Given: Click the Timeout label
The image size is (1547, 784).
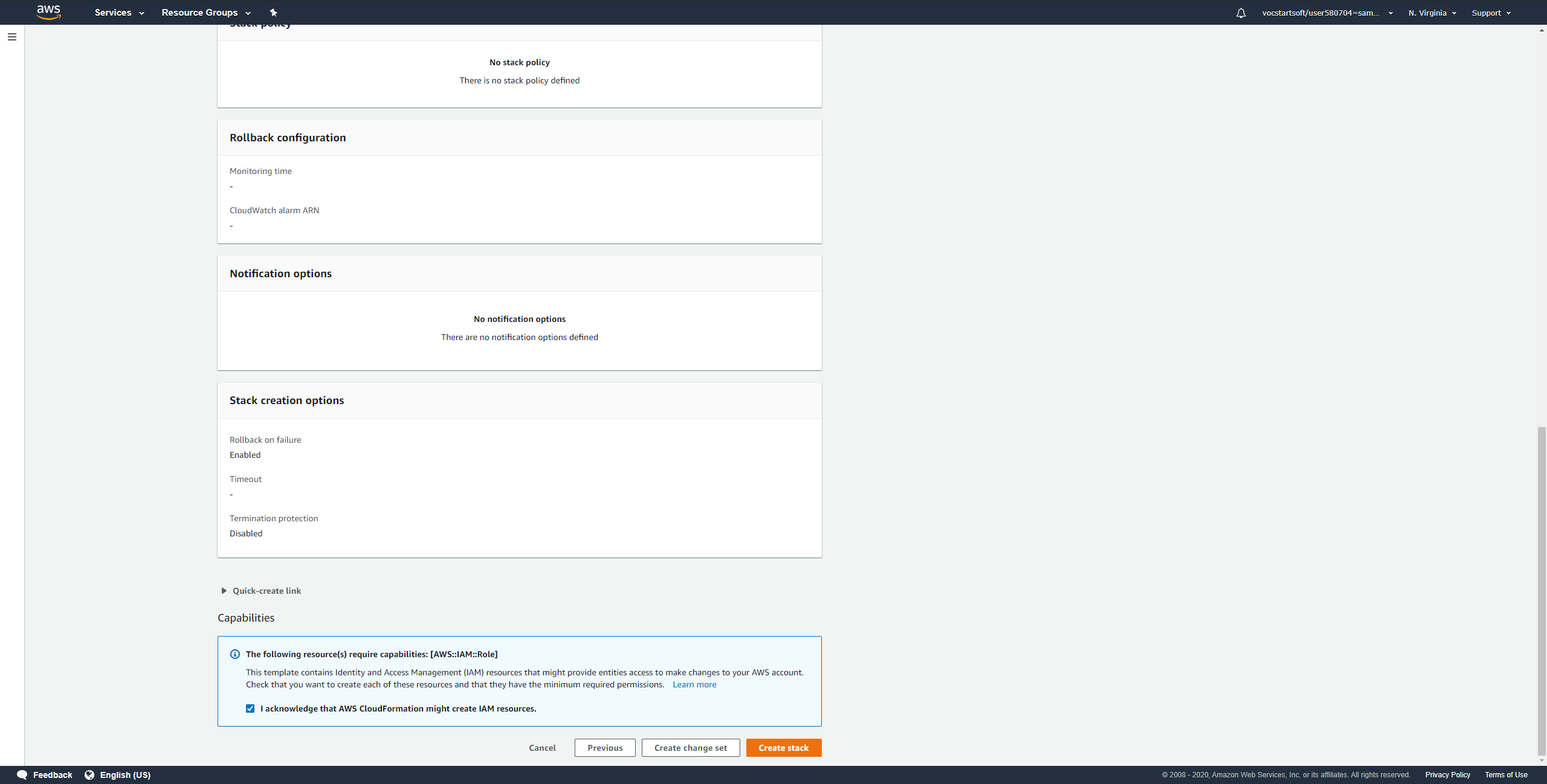Looking at the screenshot, I should tap(245, 479).
